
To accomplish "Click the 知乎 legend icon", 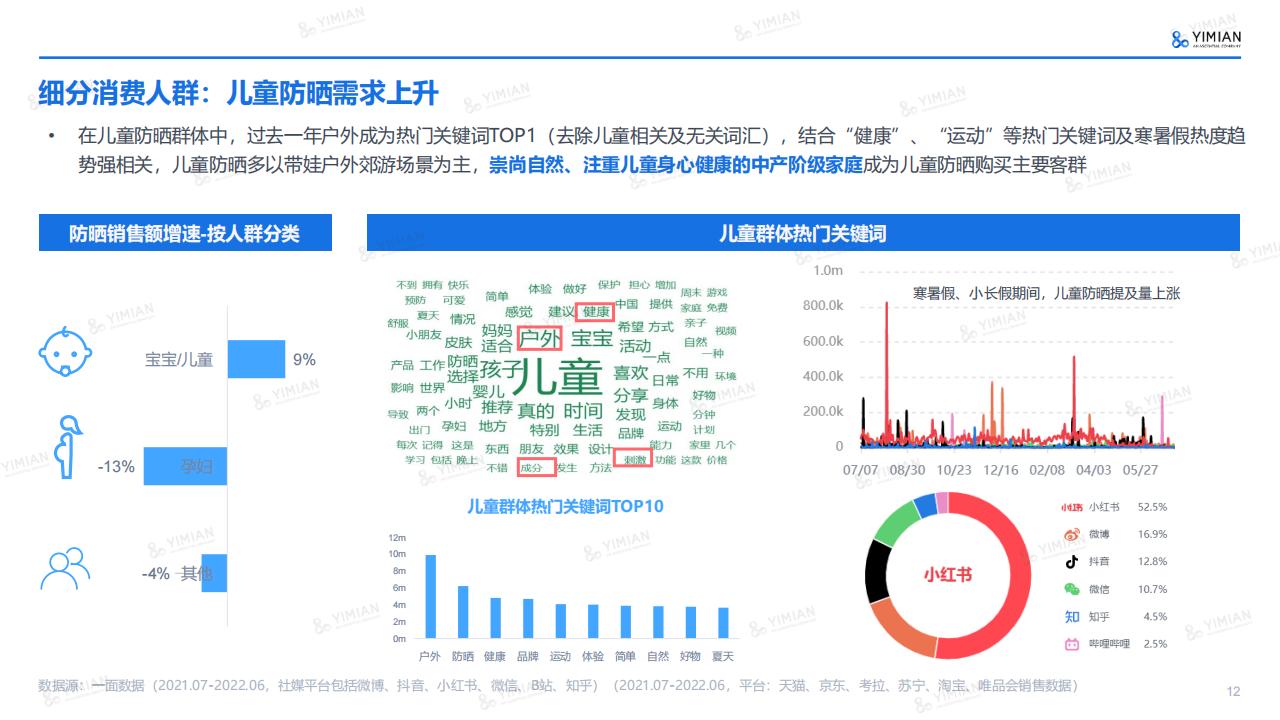I will 1072,617.
